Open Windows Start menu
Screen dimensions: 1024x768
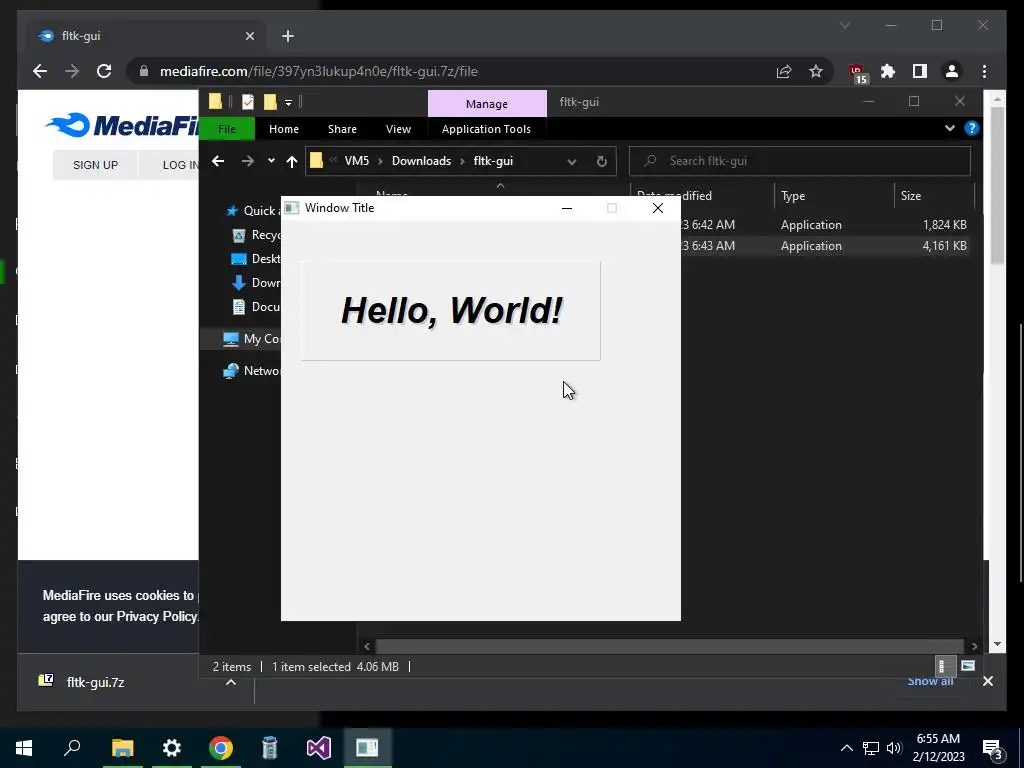pos(24,748)
